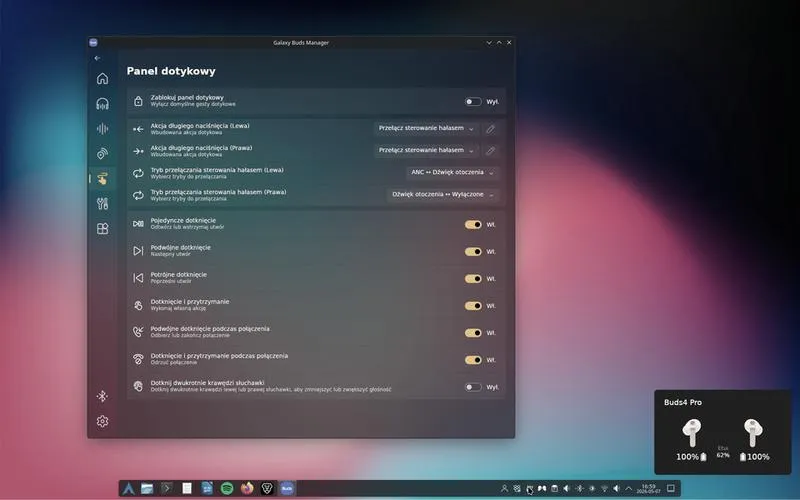Click the Buds4 Pro battery popup
The image size is (800, 500).
pyautogui.click(x=722, y=432)
